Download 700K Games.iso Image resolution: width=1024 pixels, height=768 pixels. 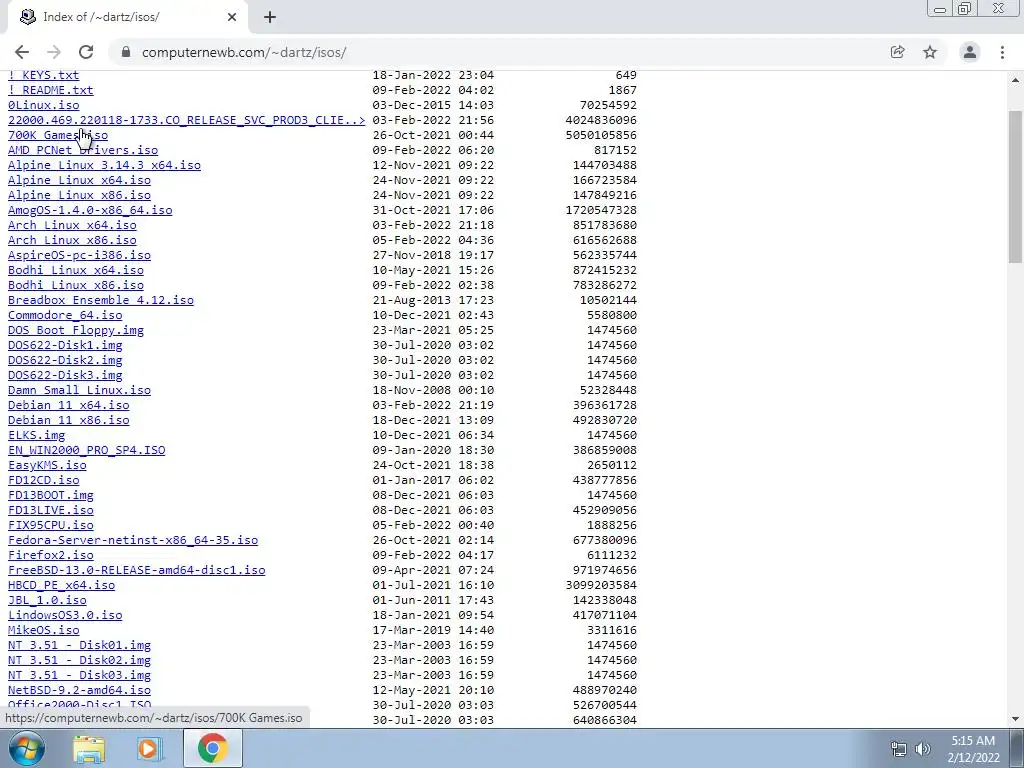click(57, 135)
